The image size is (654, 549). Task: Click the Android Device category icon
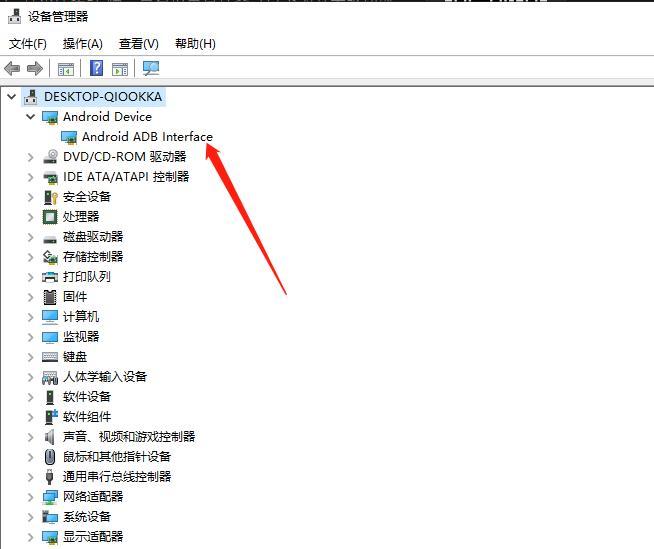(x=50, y=117)
